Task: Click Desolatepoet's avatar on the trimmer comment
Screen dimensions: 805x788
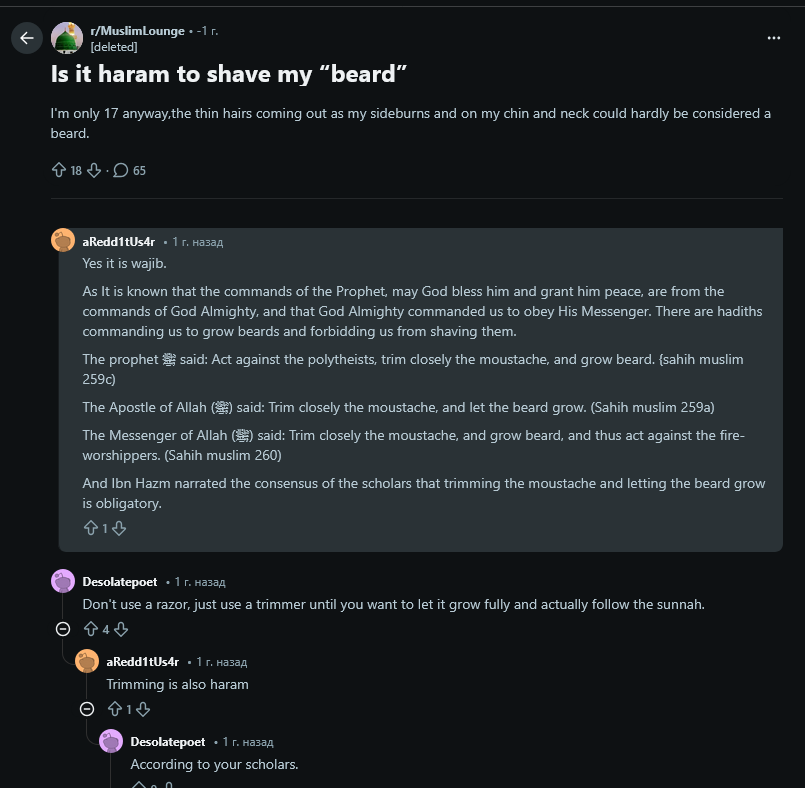Action: [x=63, y=581]
